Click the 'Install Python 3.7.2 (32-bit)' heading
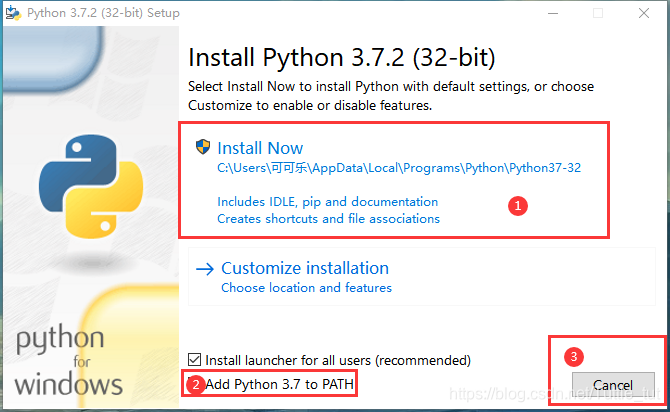 (x=342, y=58)
